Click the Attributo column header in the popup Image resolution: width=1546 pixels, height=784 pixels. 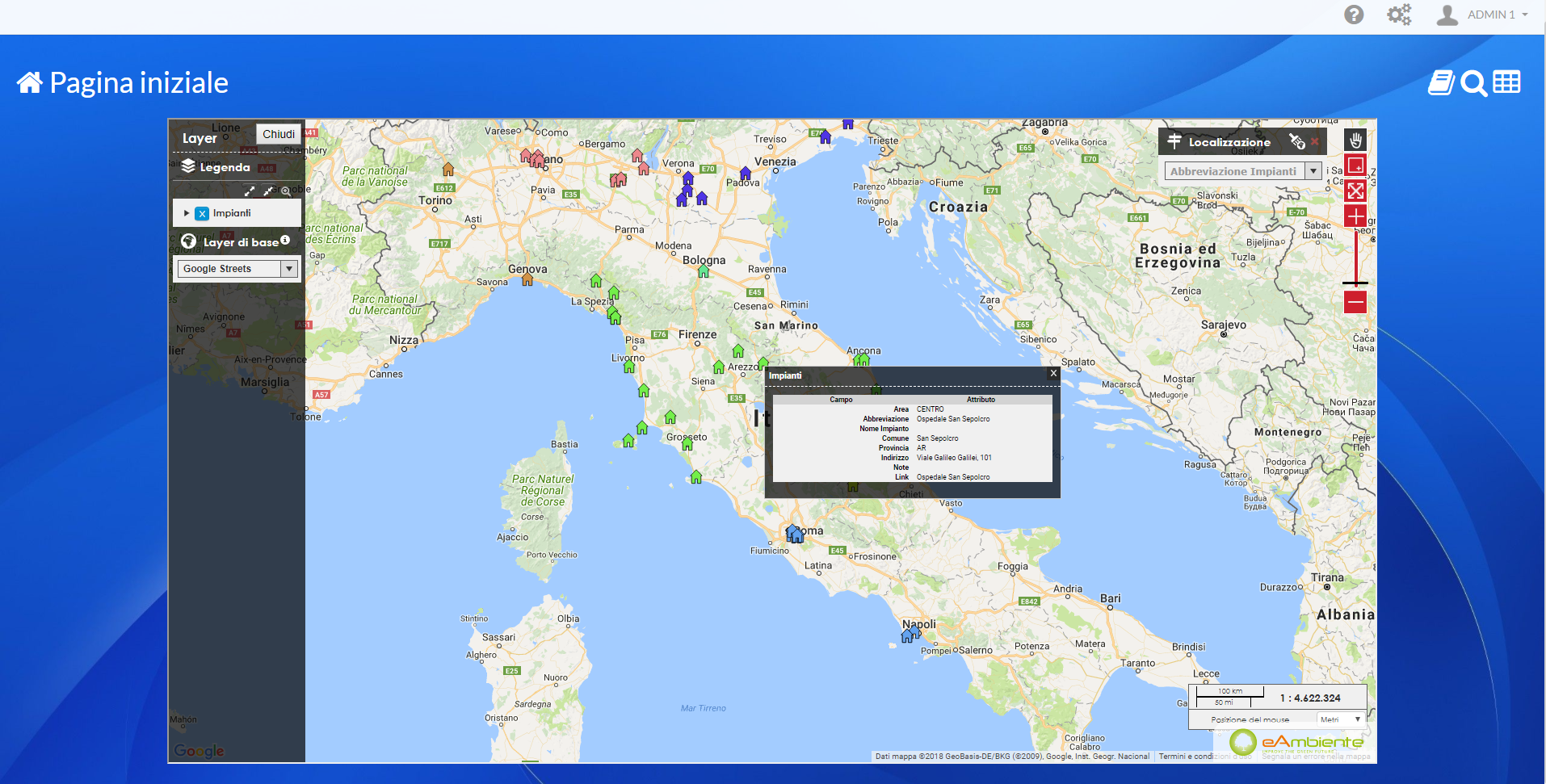tap(981, 400)
